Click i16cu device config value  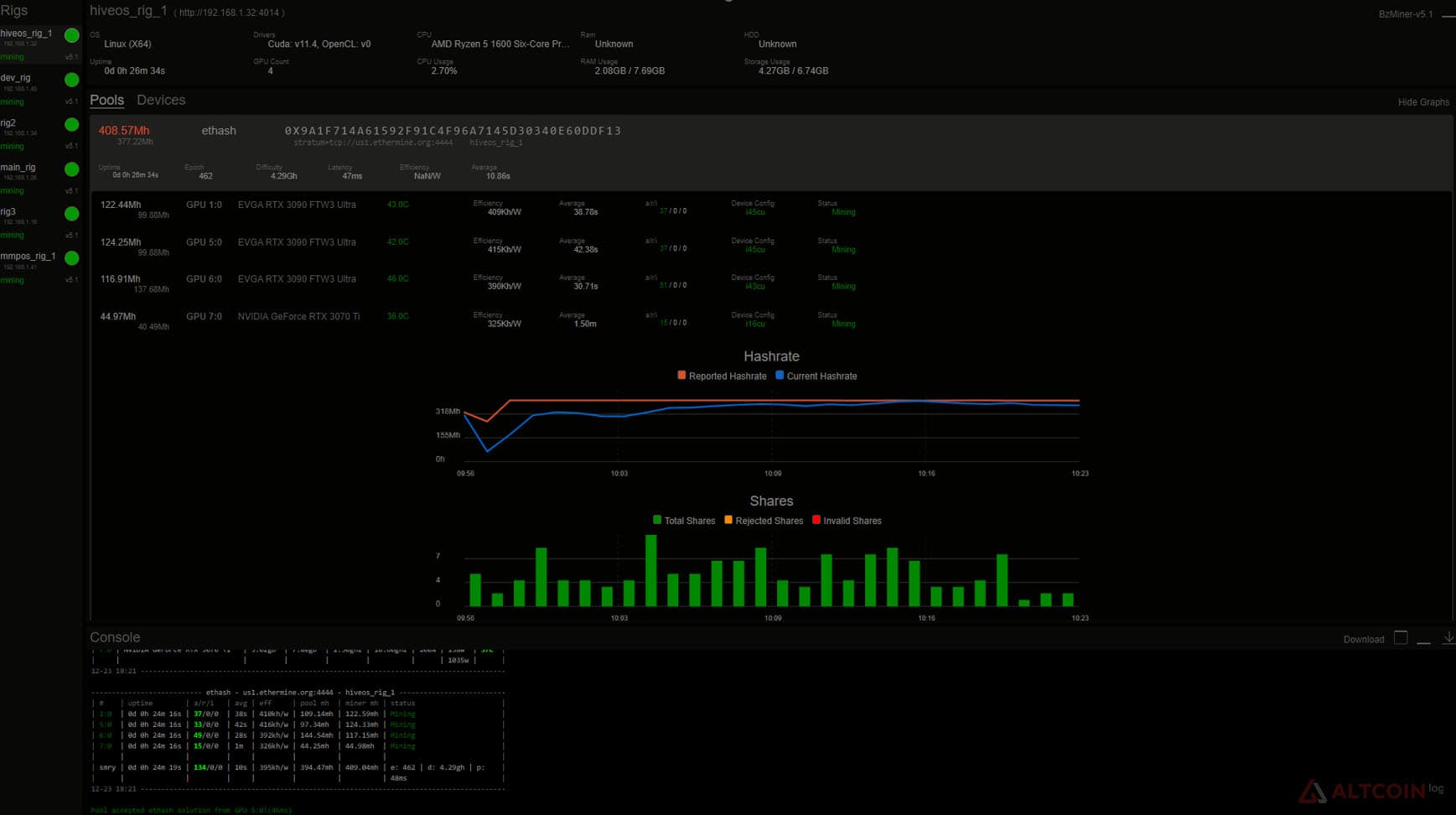coord(755,324)
